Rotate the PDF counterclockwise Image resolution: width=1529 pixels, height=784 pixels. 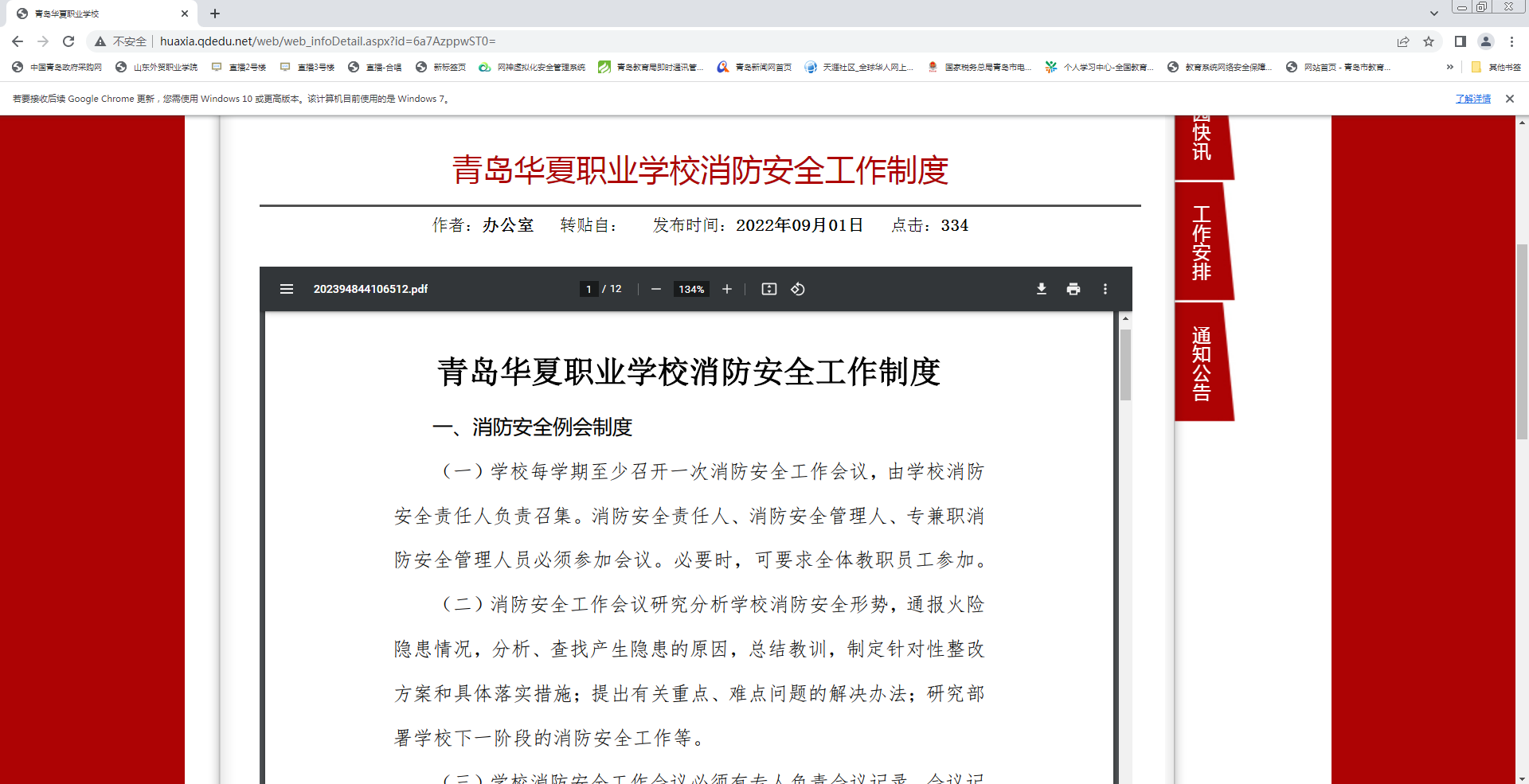tap(798, 289)
